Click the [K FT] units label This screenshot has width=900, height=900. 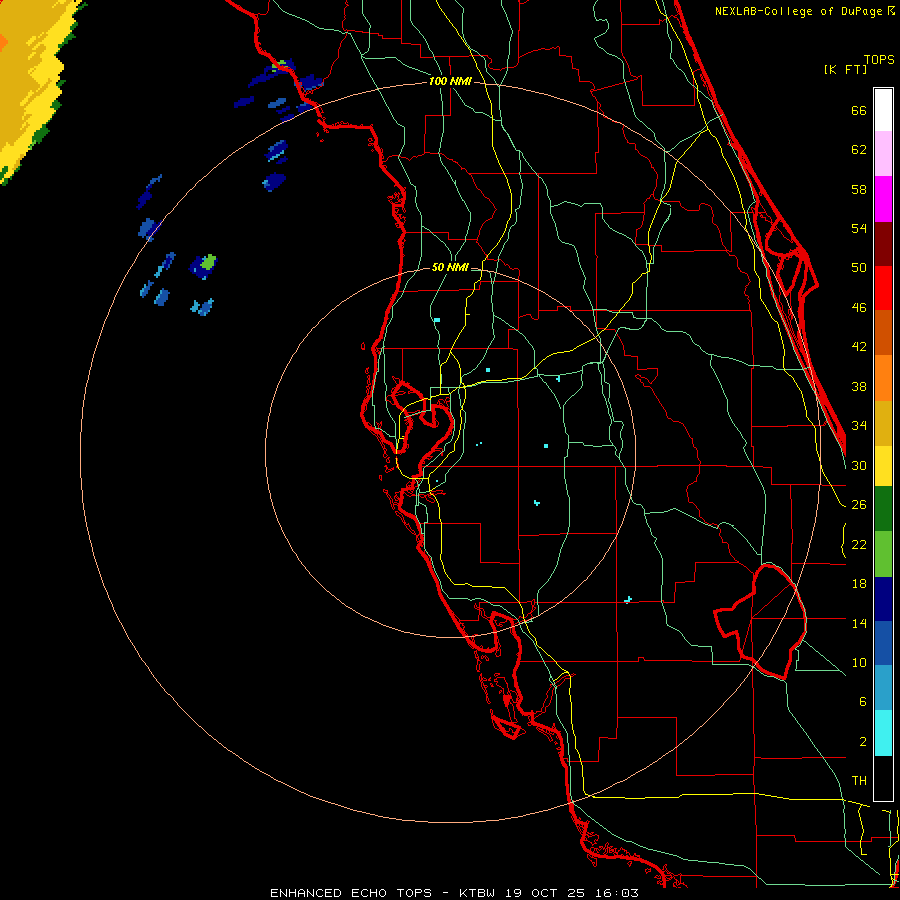(845, 70)
